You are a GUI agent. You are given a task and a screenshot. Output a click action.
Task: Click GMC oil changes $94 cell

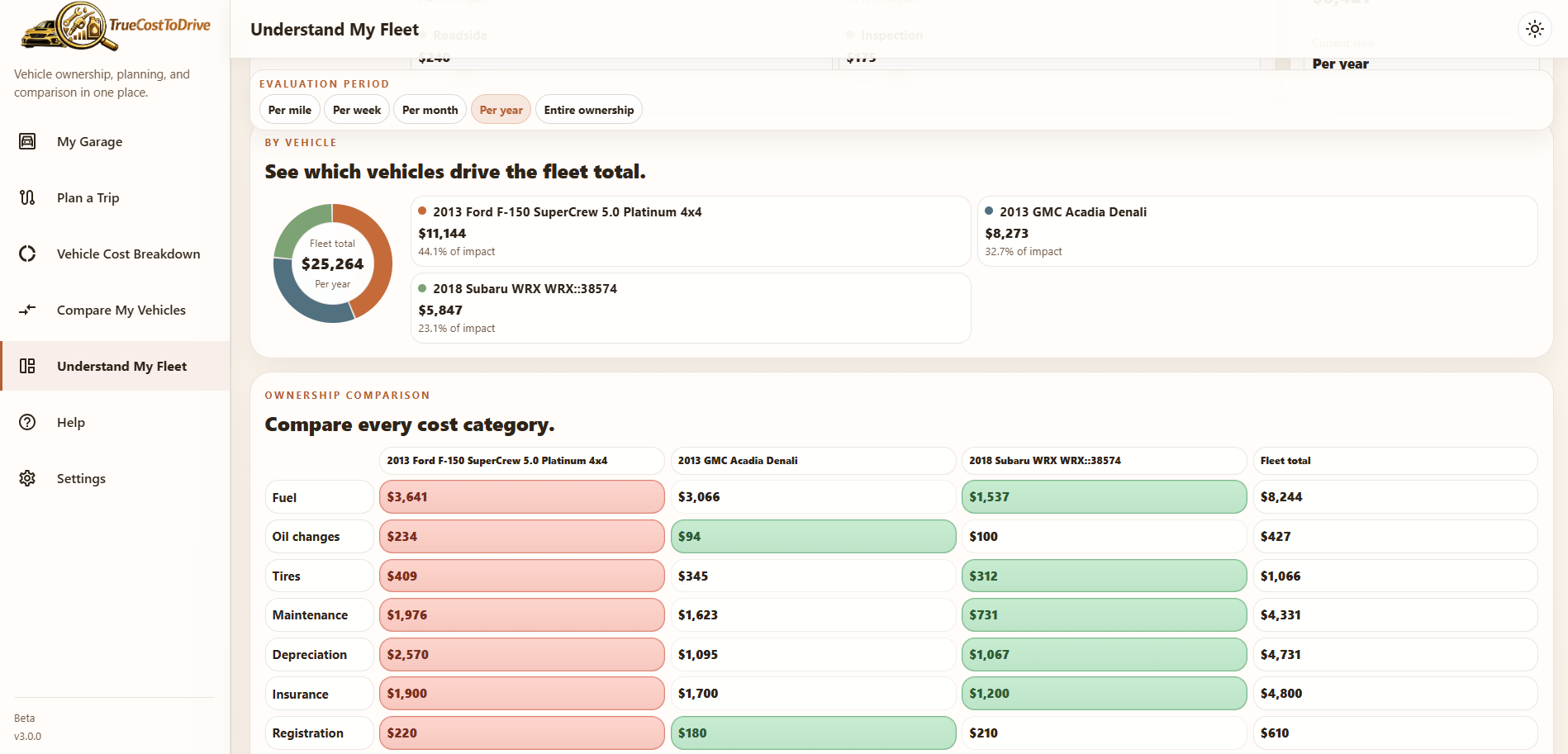coord(813,537)
